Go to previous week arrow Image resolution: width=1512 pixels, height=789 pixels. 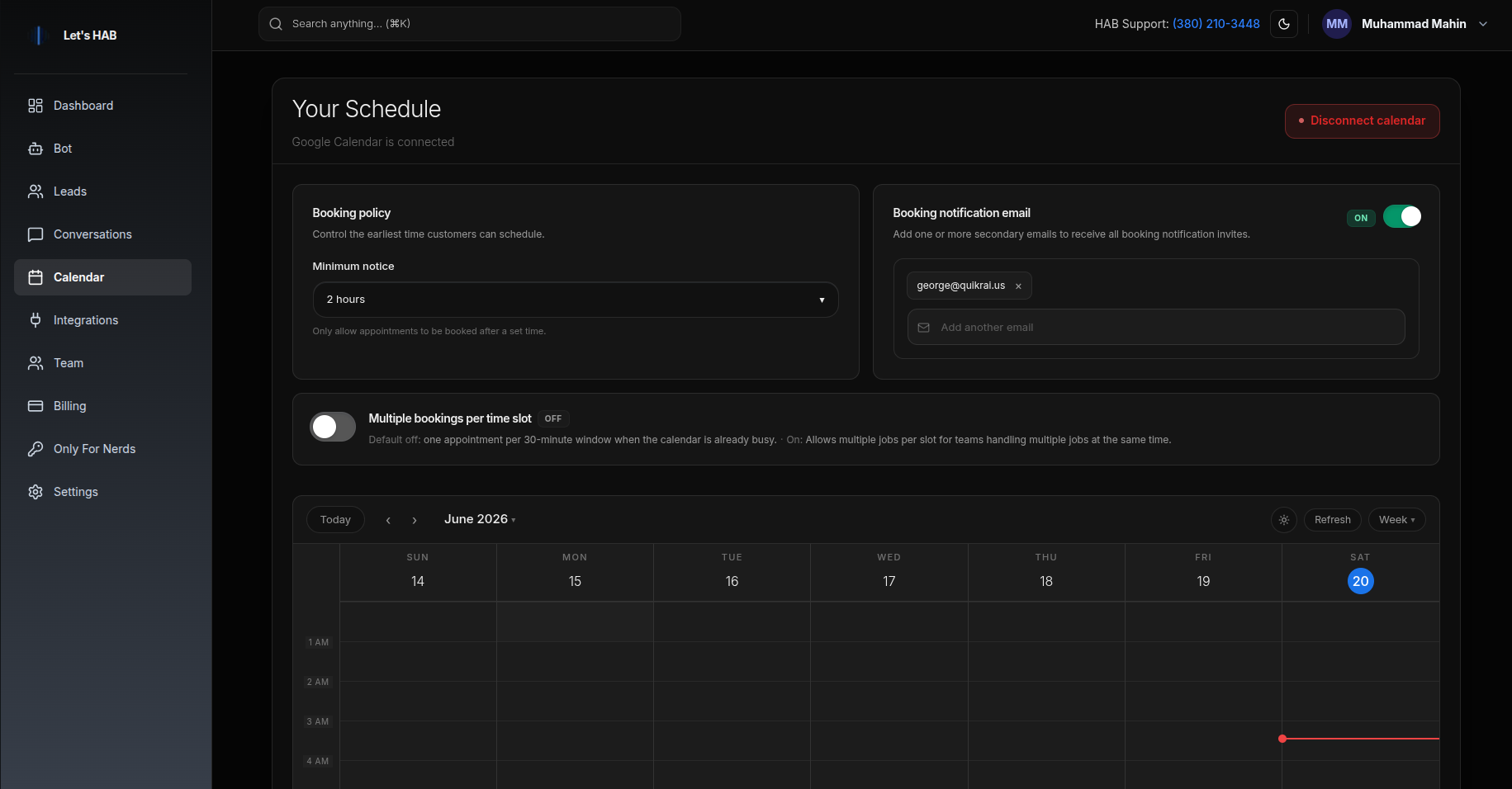(388, 520)
